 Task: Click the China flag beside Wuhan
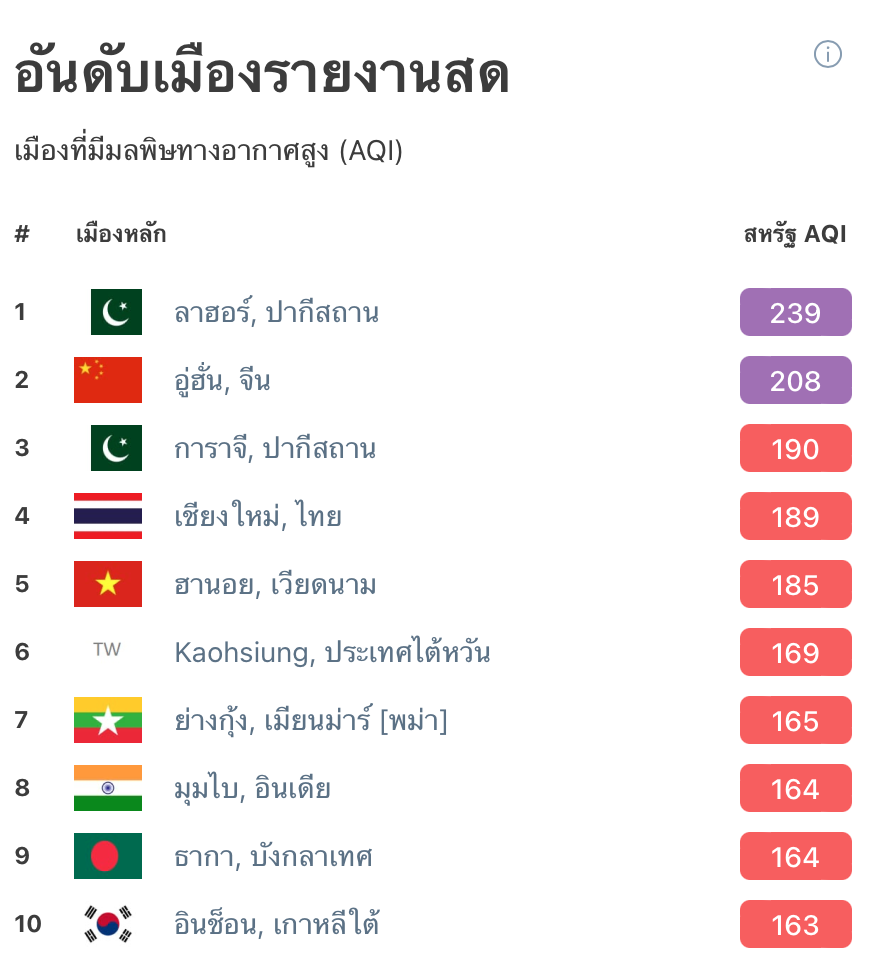107,380
